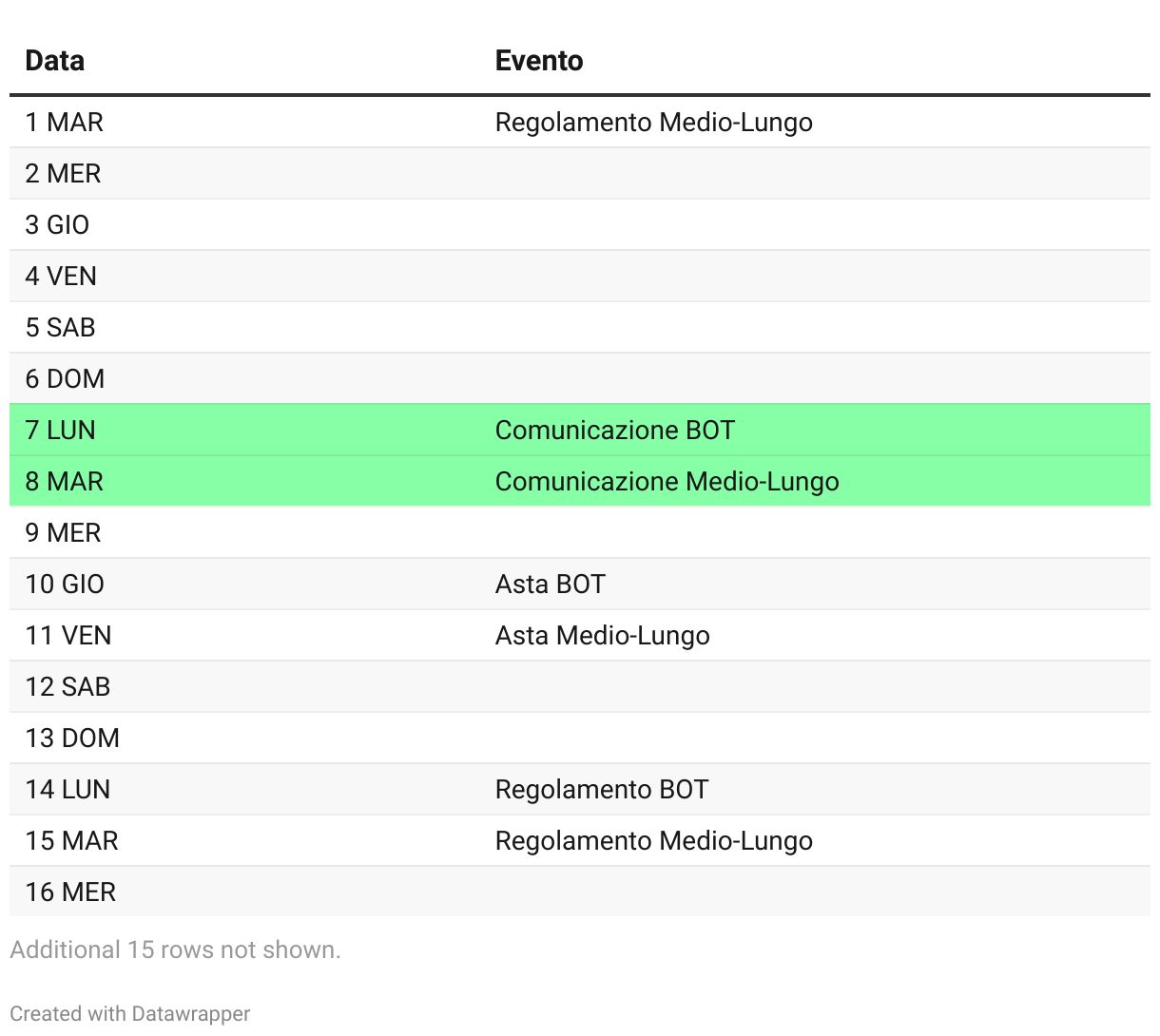Select the 1 MAR date cell
The width and height of the screenshot is (1160, 1036).
click(65, 123)
